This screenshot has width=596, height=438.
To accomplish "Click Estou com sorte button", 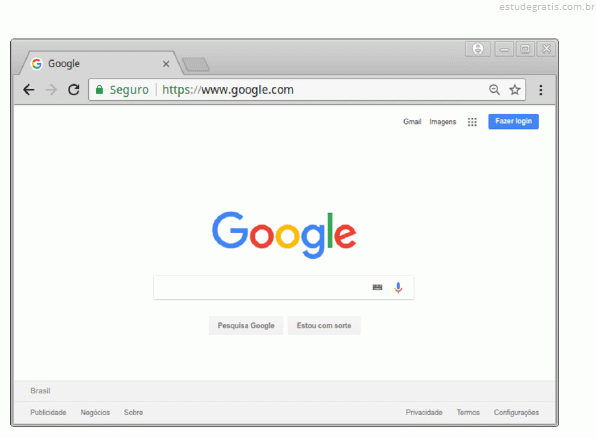I will (324, 325).
